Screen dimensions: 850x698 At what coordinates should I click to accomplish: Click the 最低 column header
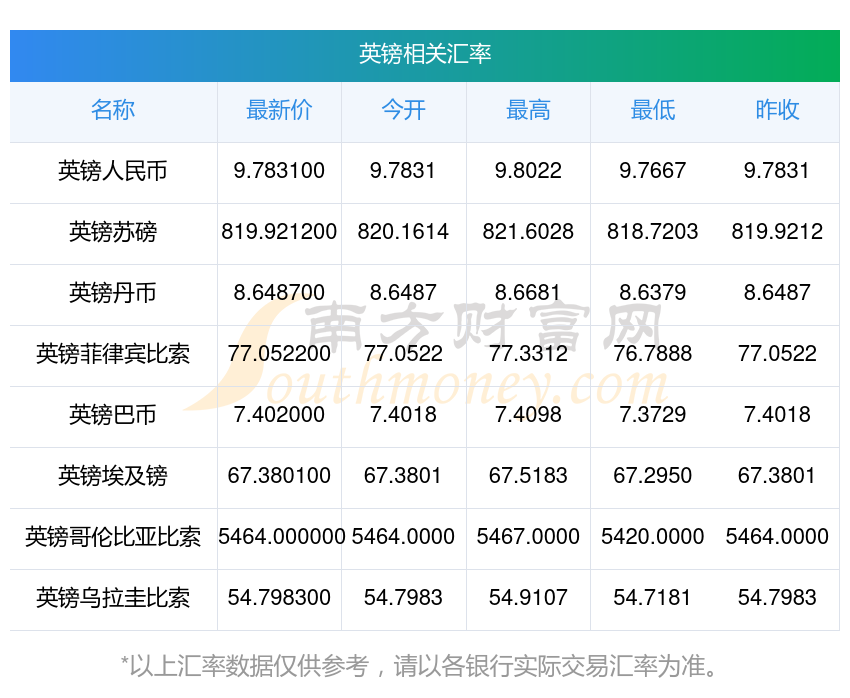click(x=653, y=110)
